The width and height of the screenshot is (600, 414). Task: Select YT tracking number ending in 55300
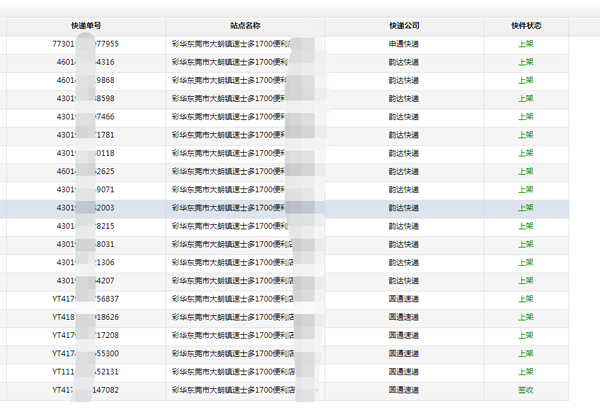click(86, 354)
